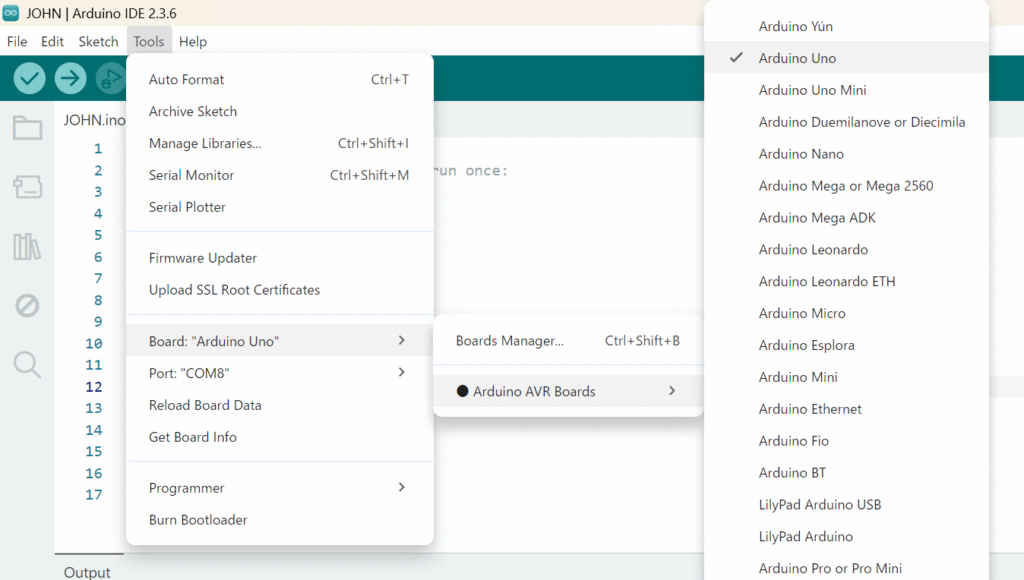Select the LilyPad Arduino board
The width and height of the screenshot is (1024, 580).
pos(846,536)
